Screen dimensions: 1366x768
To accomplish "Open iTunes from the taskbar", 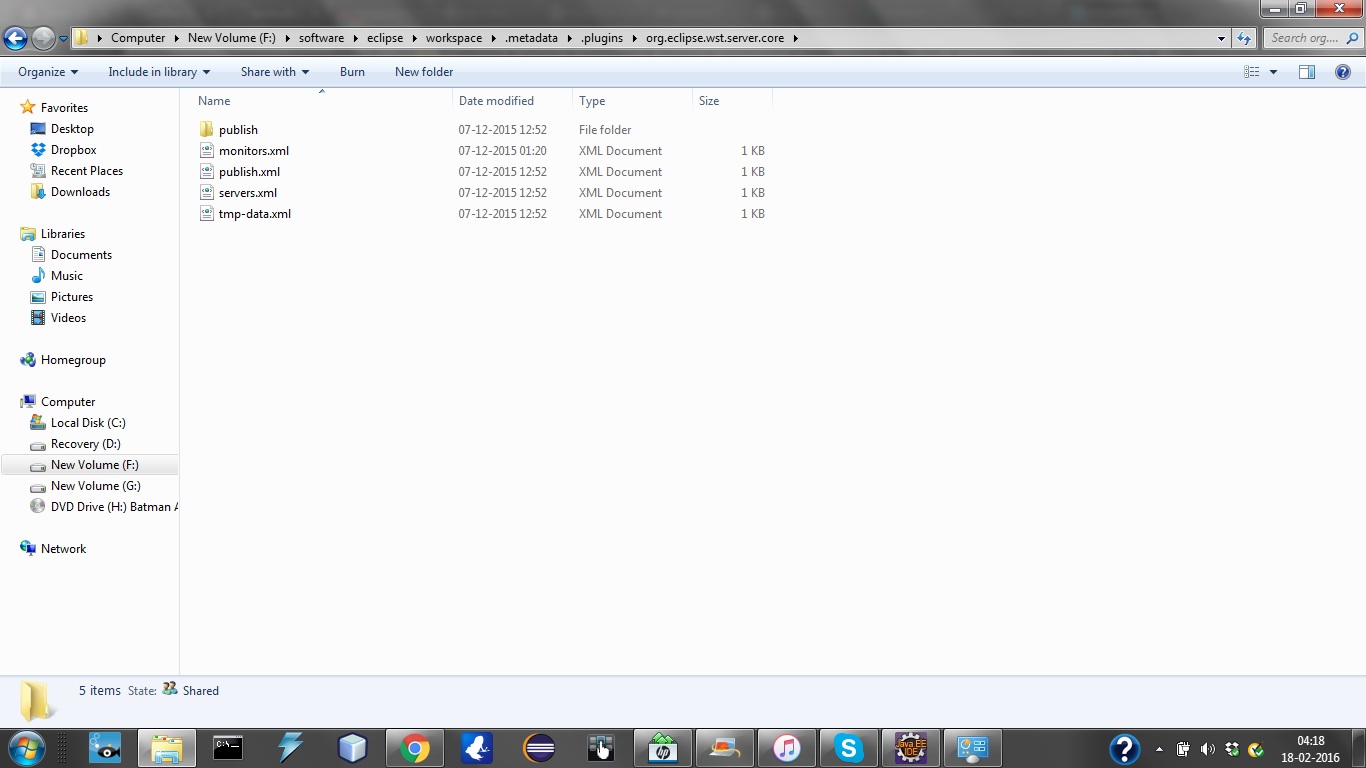I will 786,748.
